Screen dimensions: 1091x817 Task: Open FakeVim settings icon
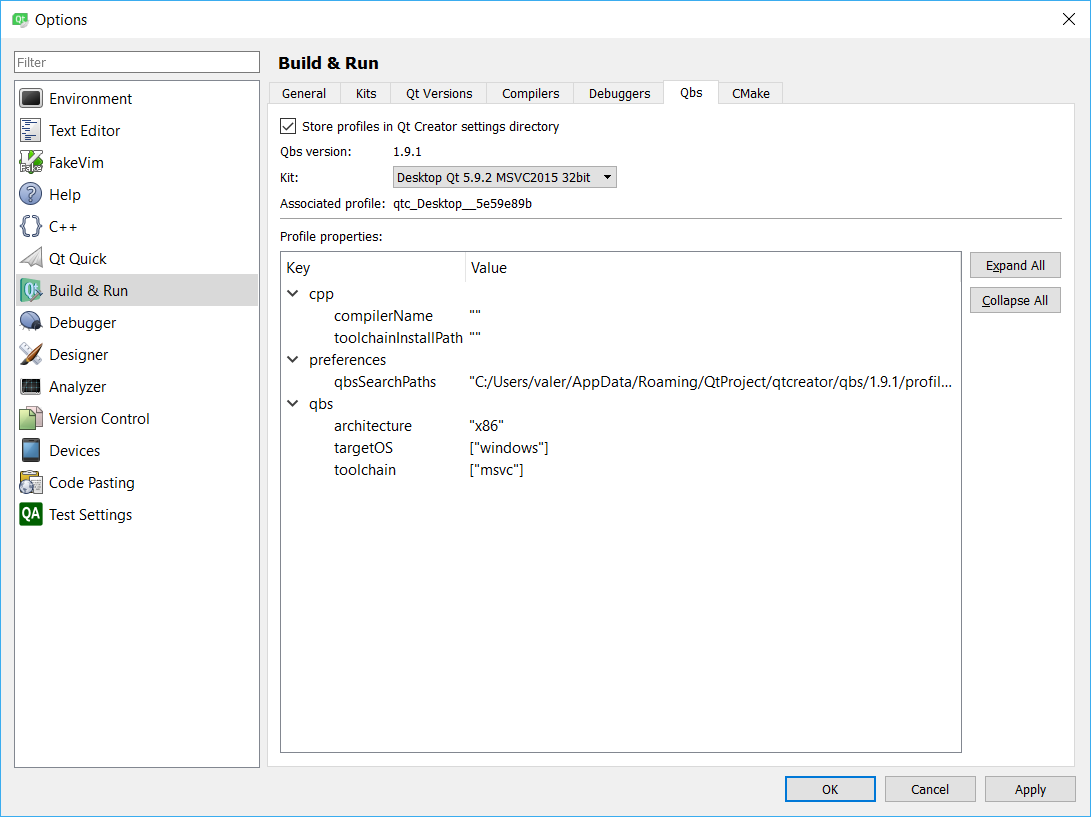coord(31,162)
